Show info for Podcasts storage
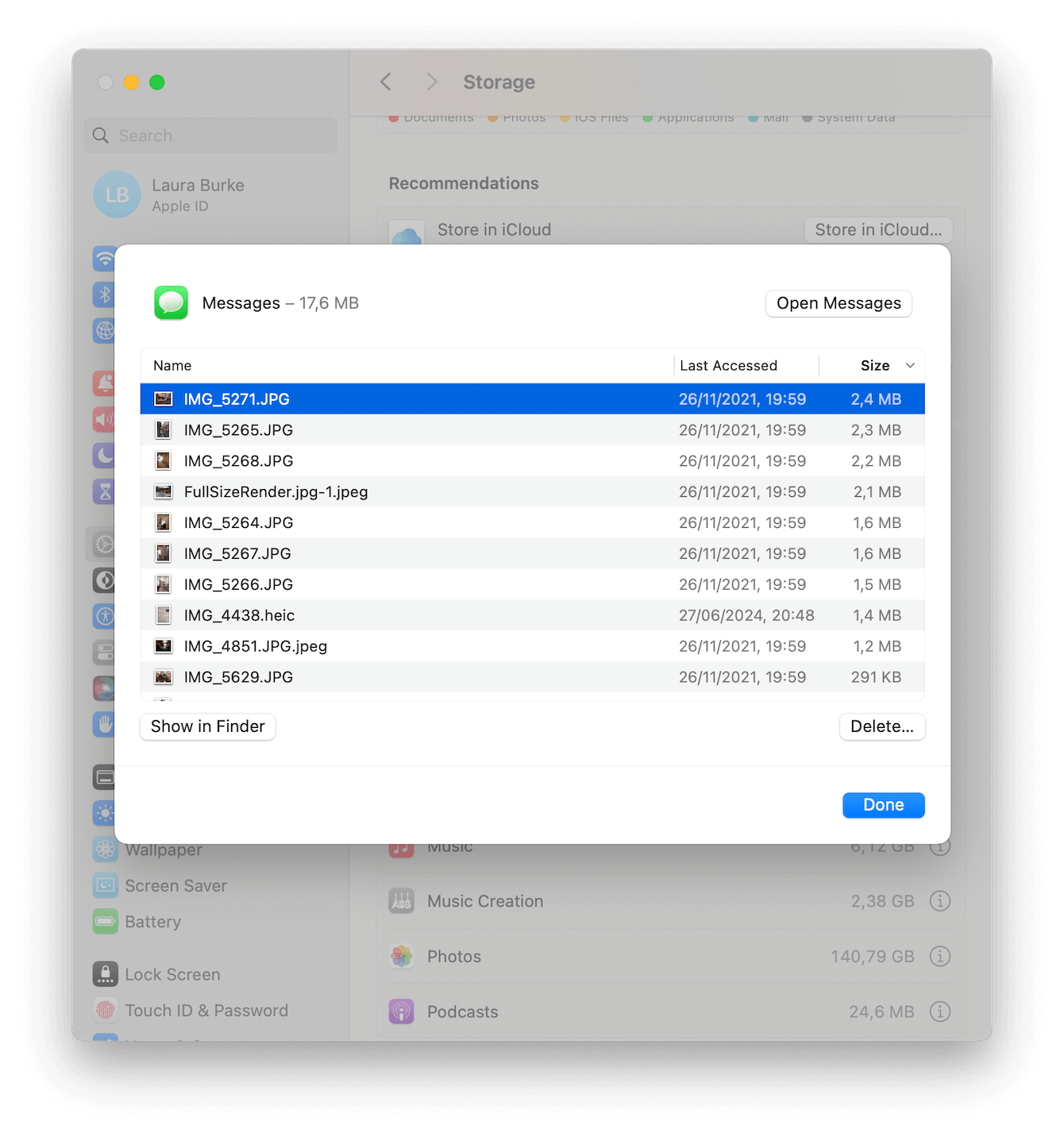 click(x=940, y=1011)
